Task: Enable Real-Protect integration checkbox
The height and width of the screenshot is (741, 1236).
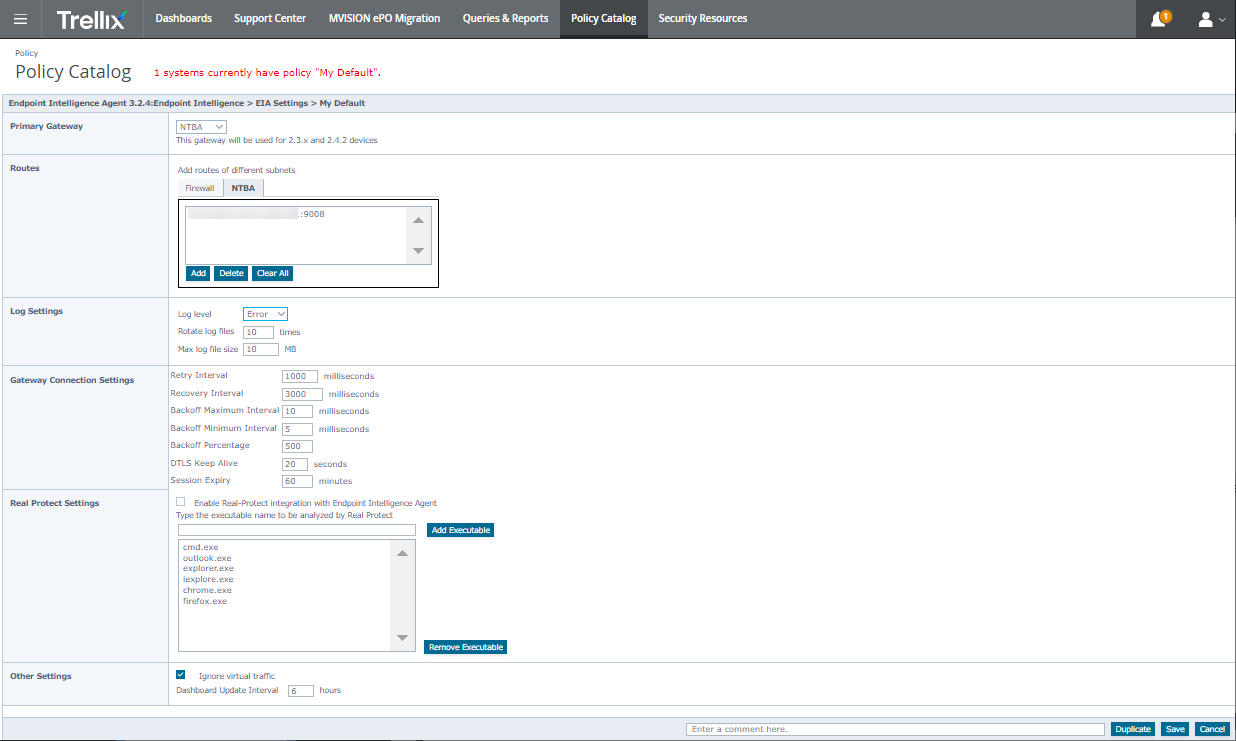Action: [181, 502]
